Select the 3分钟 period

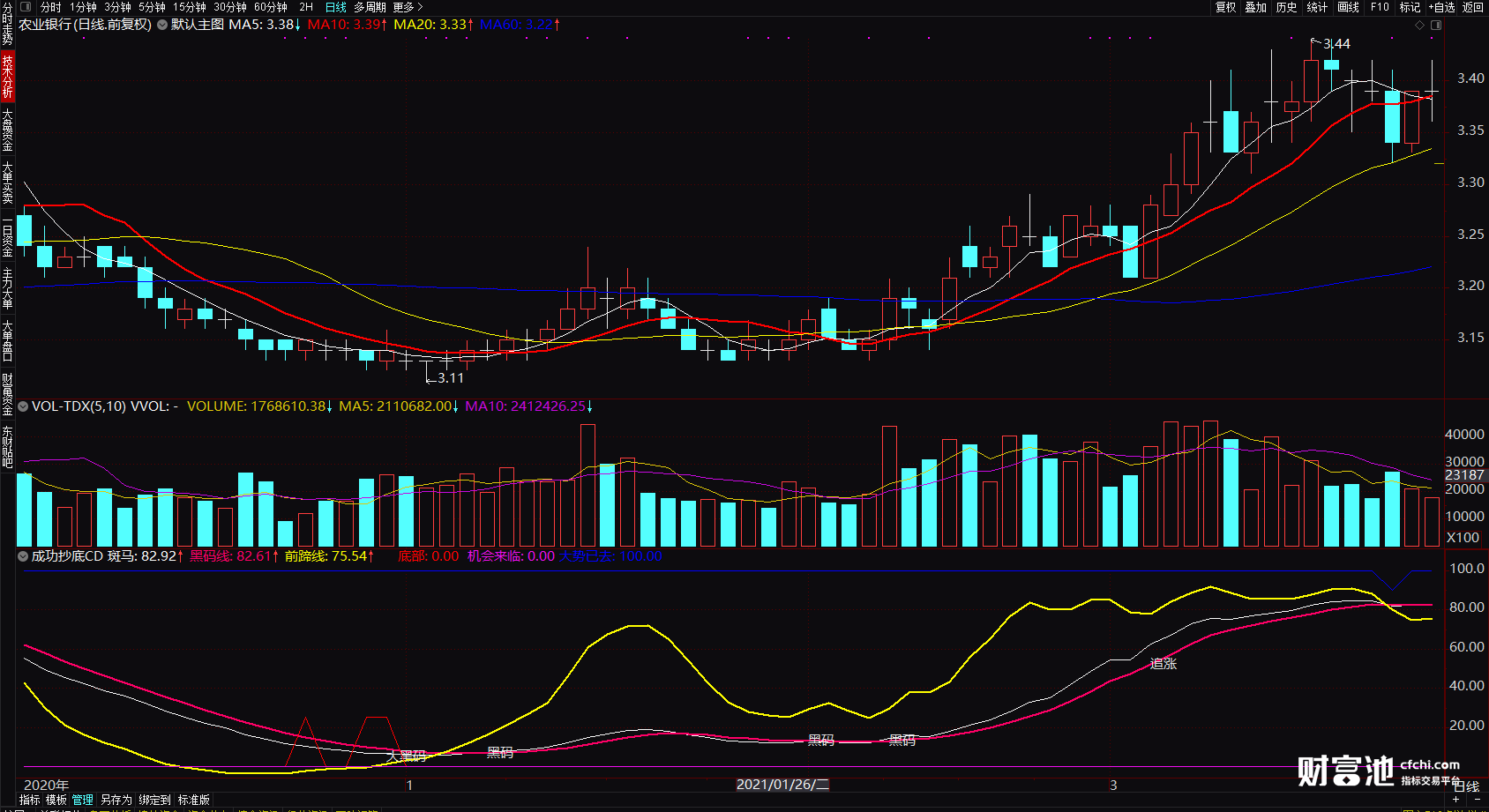[x=117, y=7]
